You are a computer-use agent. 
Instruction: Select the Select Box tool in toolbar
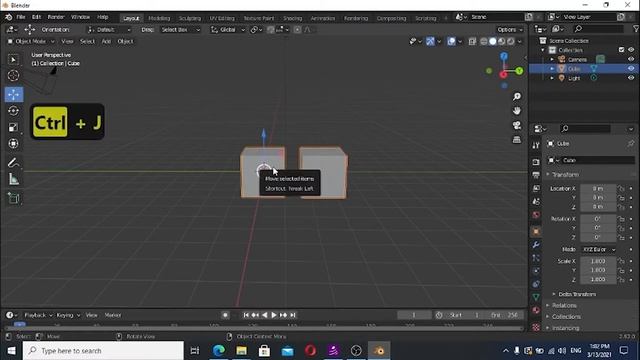13,60
